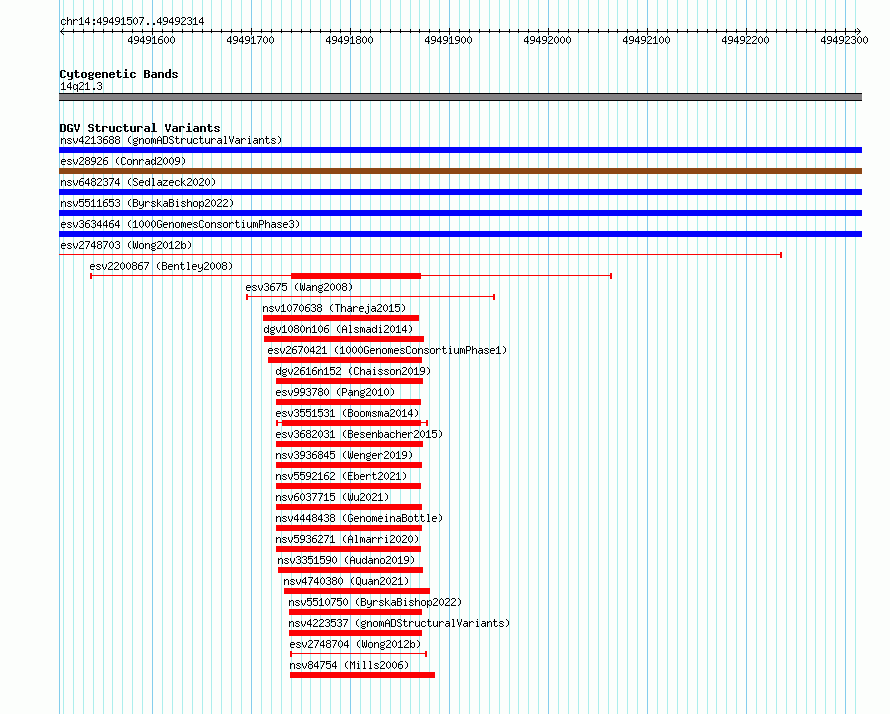Open variant esv3675 (Wang2008)
The image size is (890, 714).
coord(299,287)
